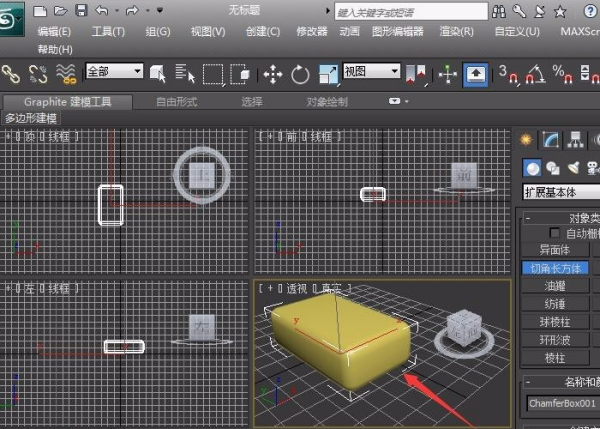Image resolution: width=600 pixels, height=429 pixels.
Task: Open favorites star icon
Action: pos(560,12)
